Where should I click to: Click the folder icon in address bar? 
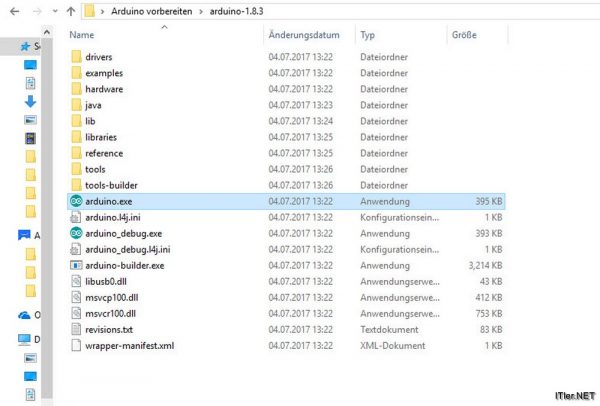point(90,11)
